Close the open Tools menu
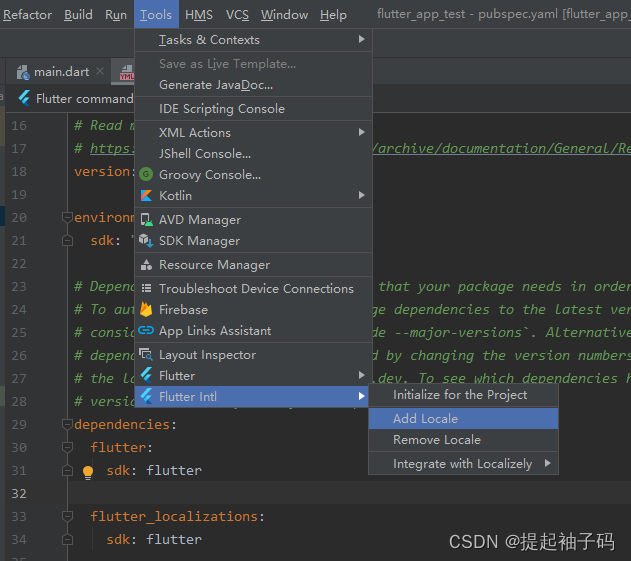The image size is (631, 561). (x=156, y=15)
